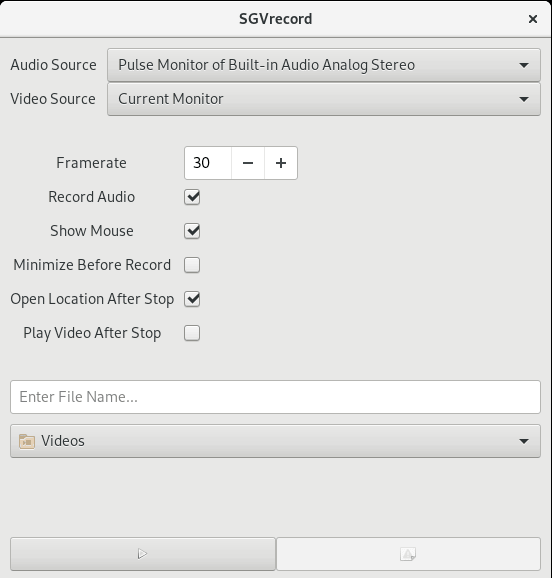
Task: Disable the Show Mouse checkbox
Action: pos(192,231)
